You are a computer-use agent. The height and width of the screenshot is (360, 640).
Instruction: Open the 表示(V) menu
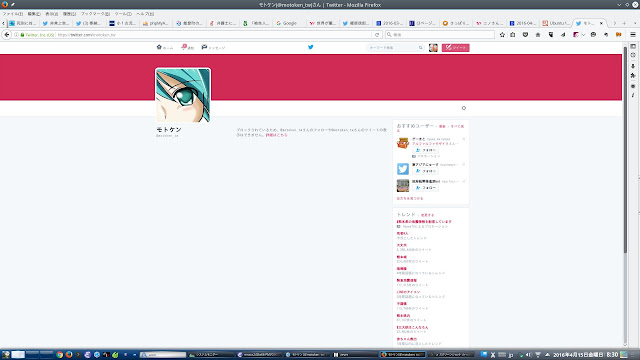[x=51, y=14]
